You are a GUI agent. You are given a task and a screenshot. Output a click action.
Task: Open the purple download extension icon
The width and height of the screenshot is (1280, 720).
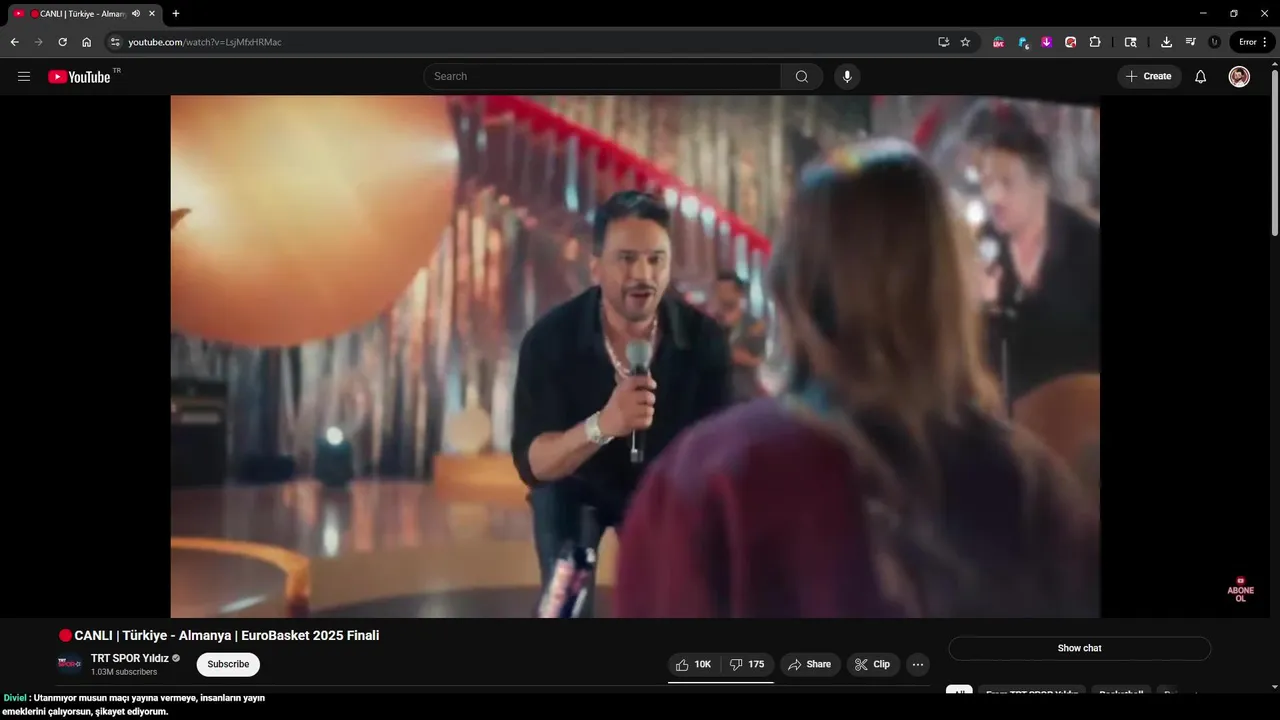coord(1046,42)
